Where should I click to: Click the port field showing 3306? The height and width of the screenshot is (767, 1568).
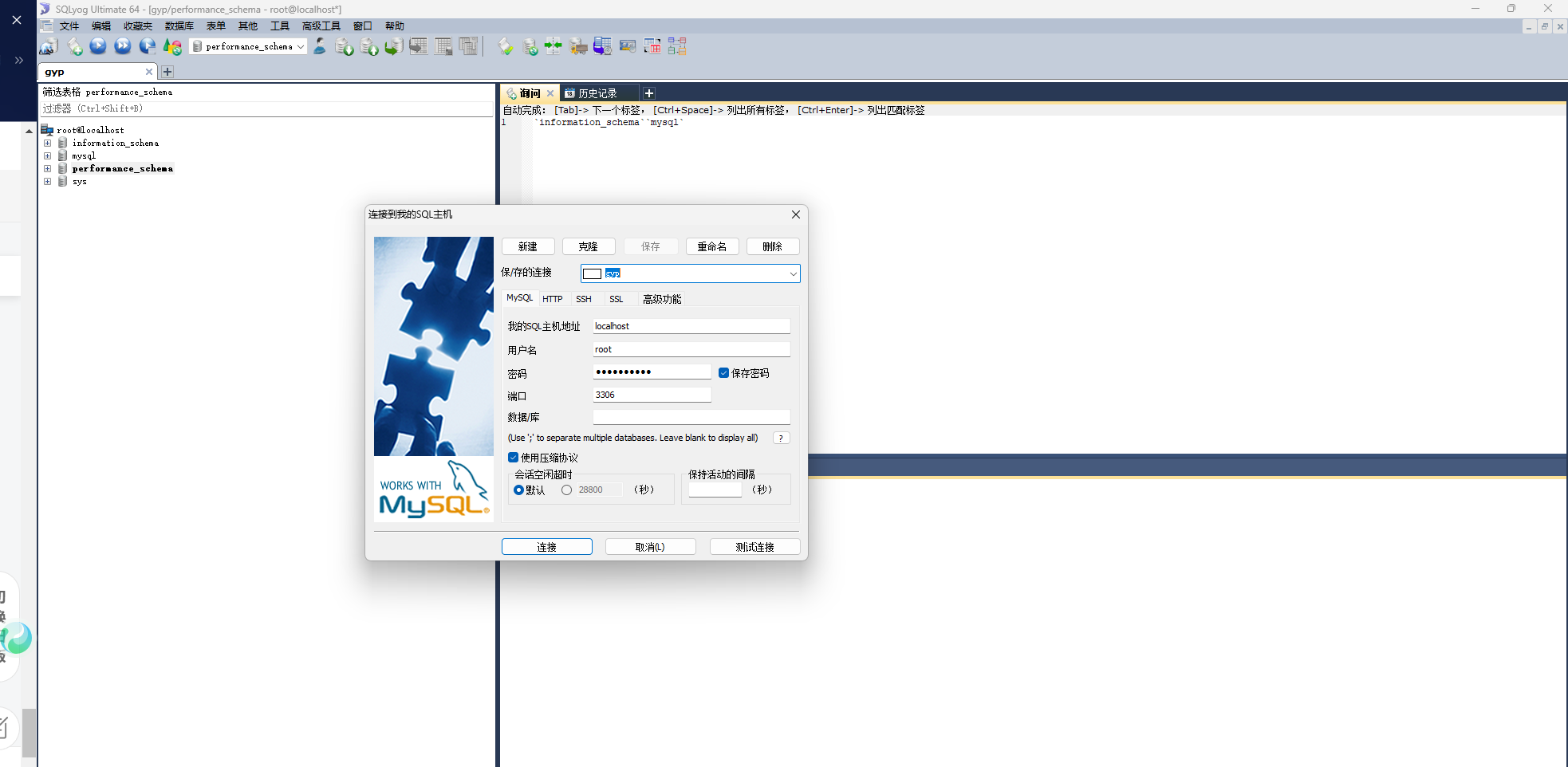click(x=652, y=395)
